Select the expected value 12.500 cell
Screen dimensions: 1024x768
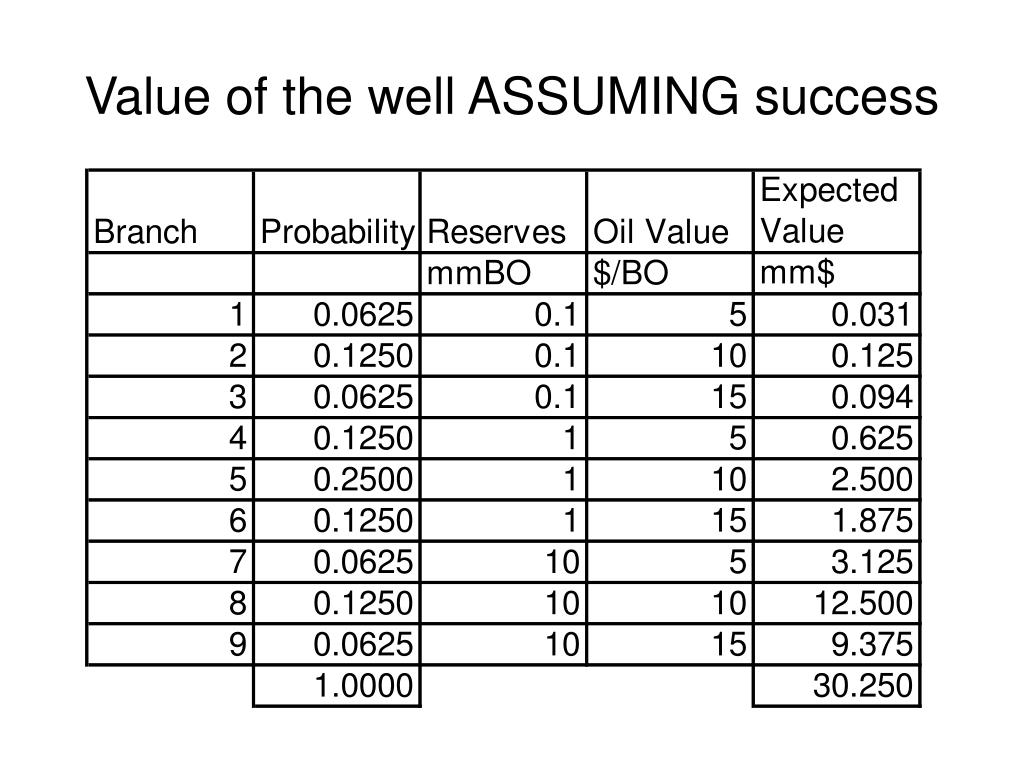click(837, 603)
